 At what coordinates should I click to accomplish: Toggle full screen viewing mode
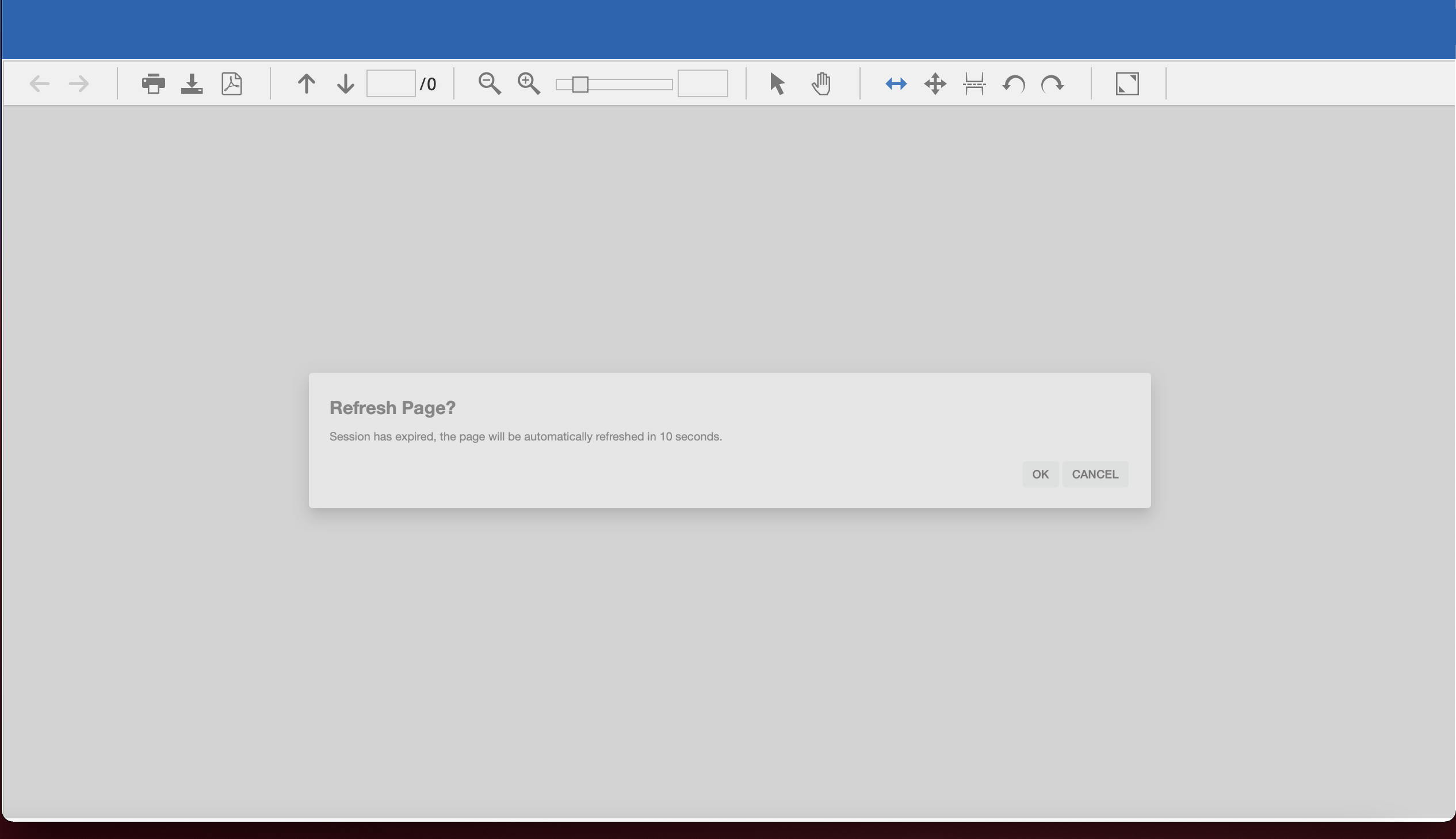(1128, 83)
